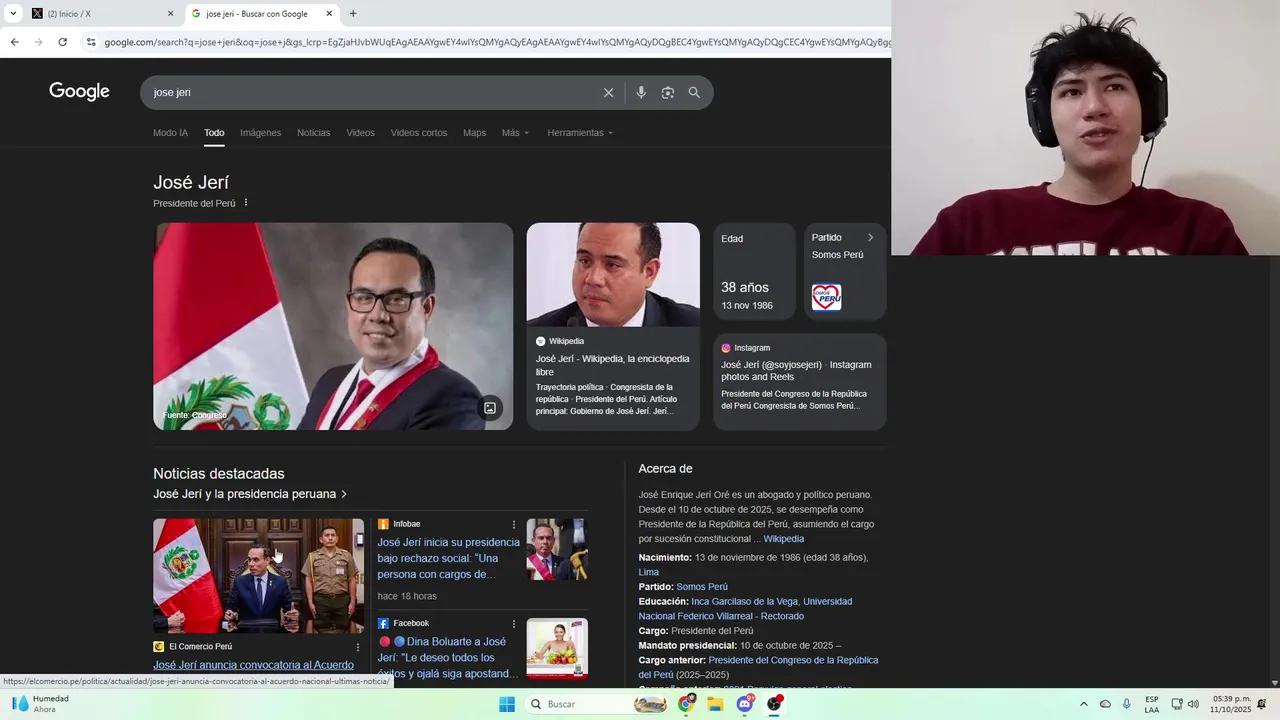Open Somos Perú link beside Partido
Screen dimensions: 1280x720
tap(702, 587)
